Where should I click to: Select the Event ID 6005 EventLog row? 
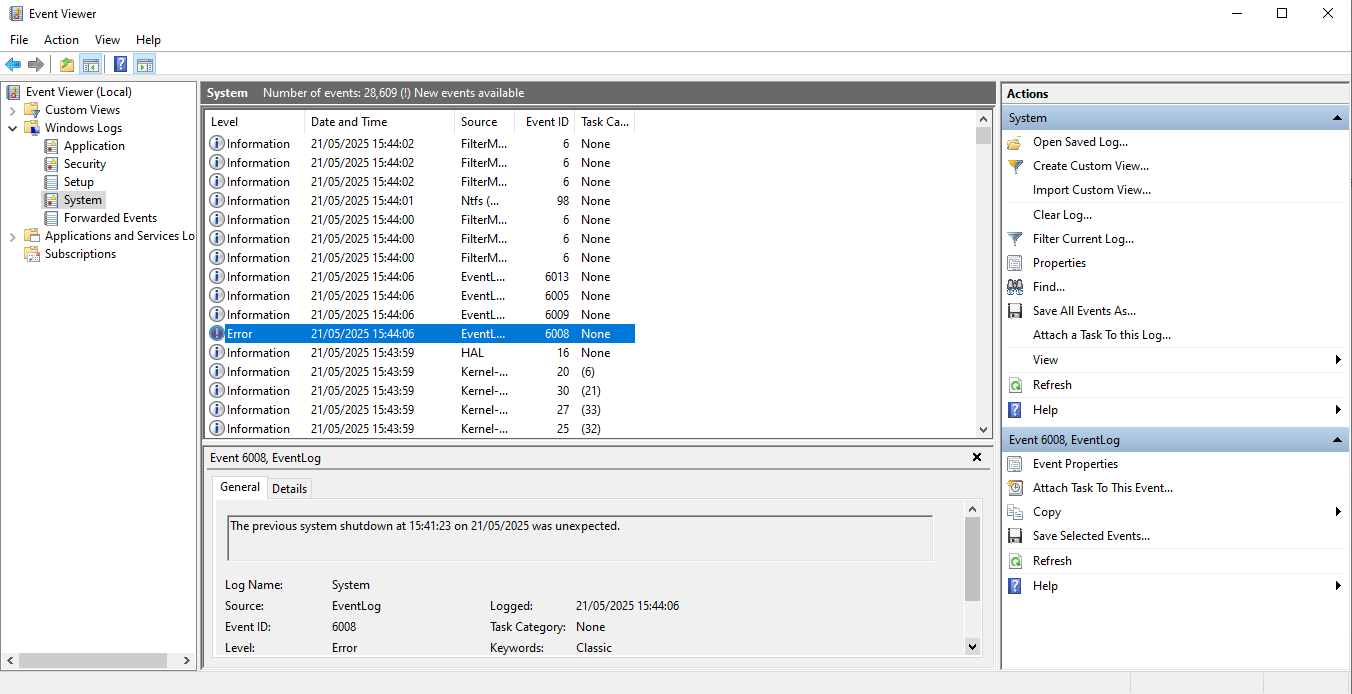point(420,296)
